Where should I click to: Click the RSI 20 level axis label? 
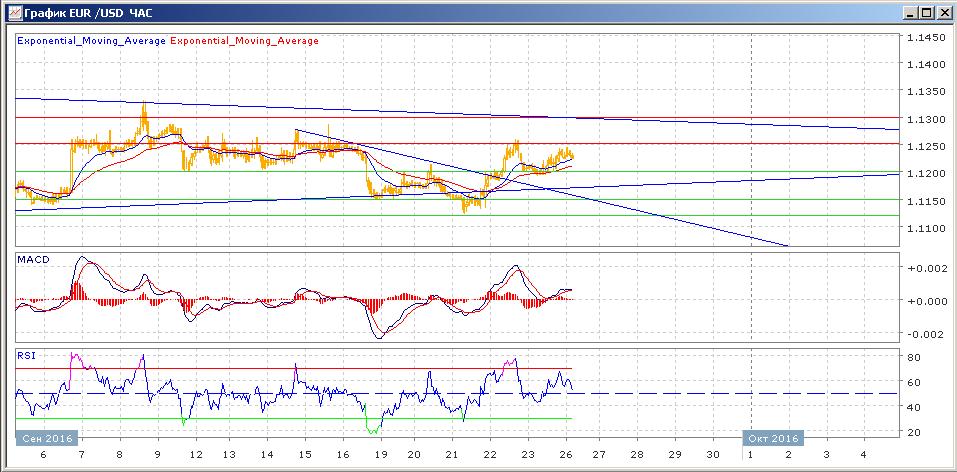point(914,432)
